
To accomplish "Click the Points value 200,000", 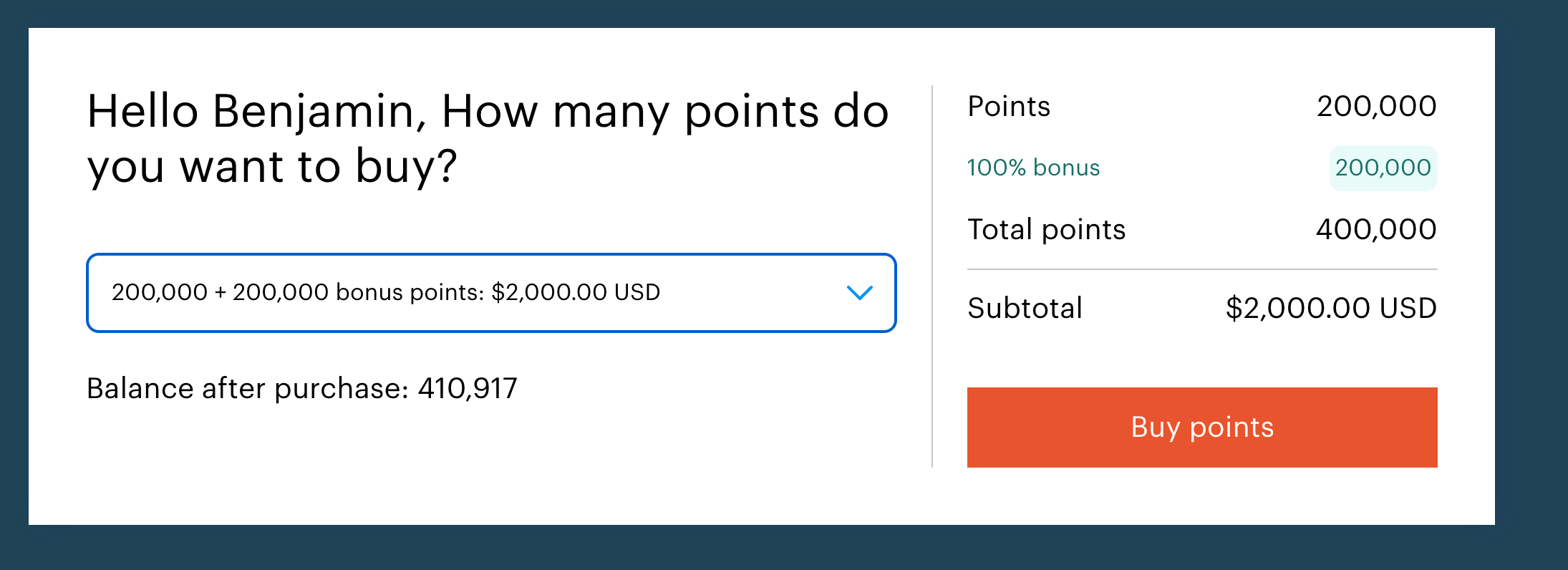I will (1376, 106).
